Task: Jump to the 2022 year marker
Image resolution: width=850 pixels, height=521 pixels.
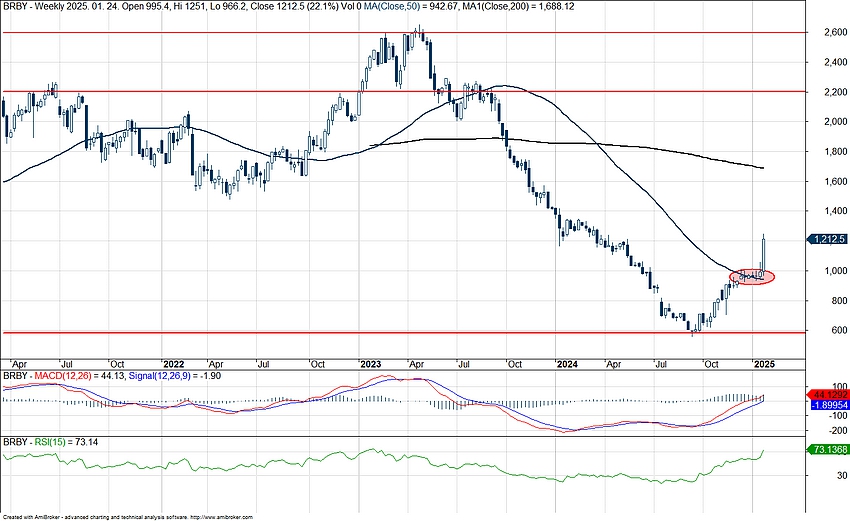Action: [173, 363]
